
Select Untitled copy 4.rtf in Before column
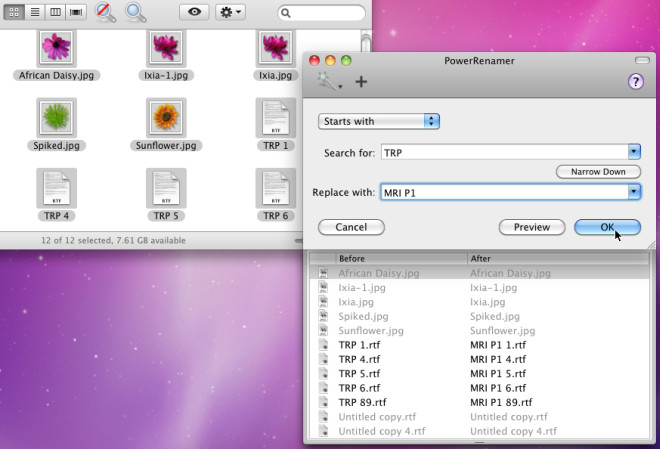click(x=382, y=431)
